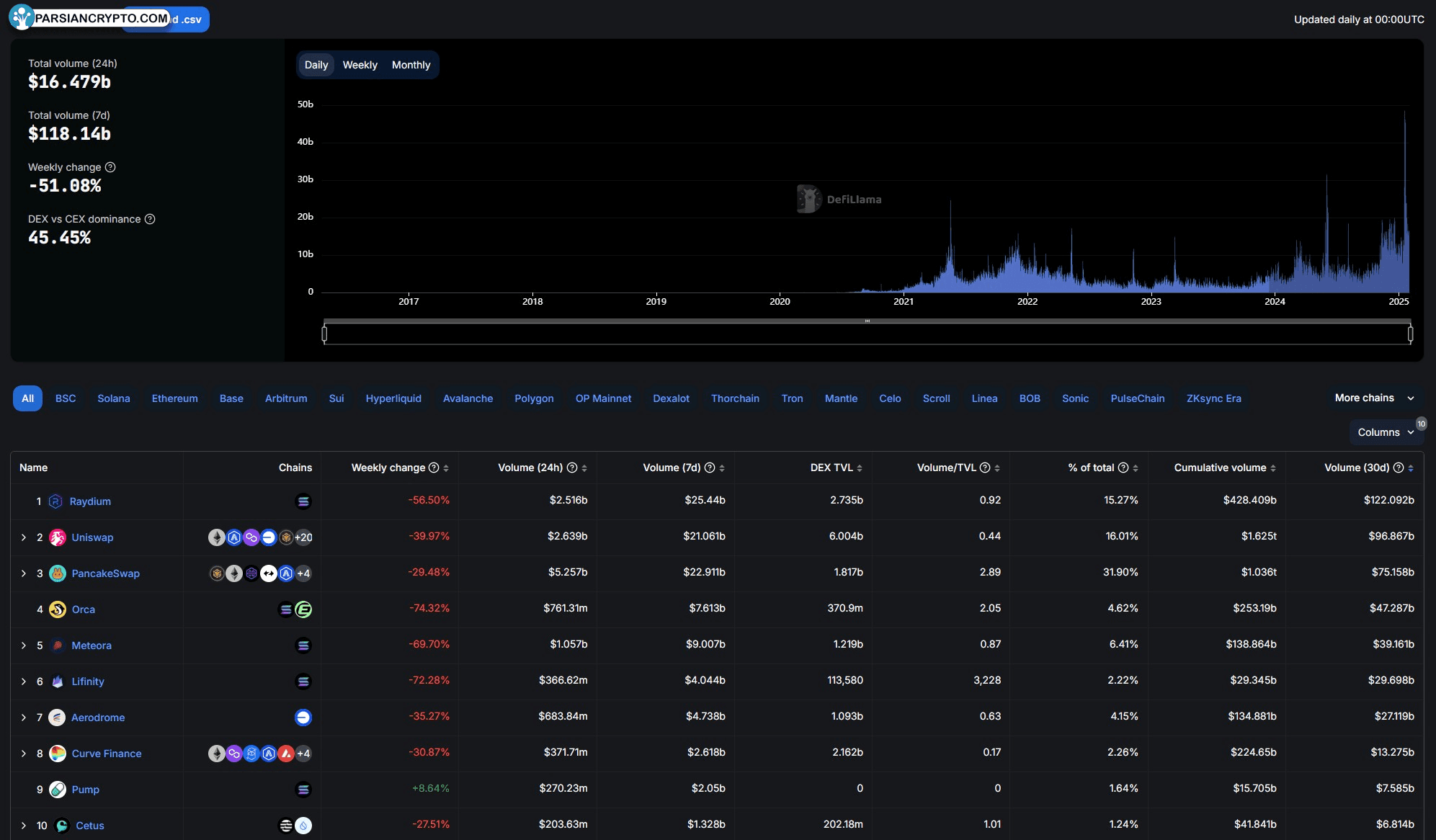This screenshot has height=840, width=1436.
Task: Select the Solana chain tab
Action: (114, 398)
